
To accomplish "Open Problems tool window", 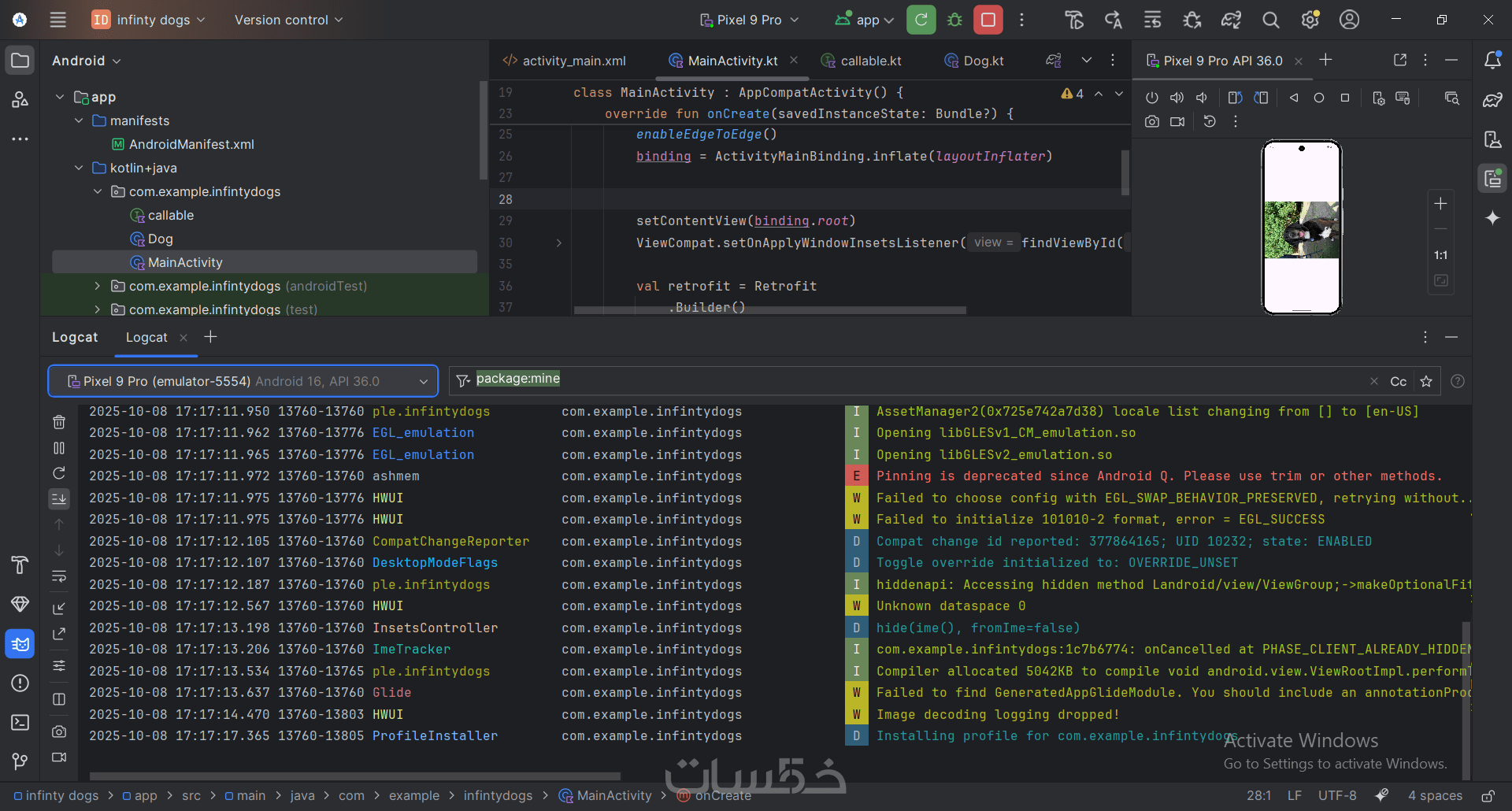I will coord(20,683).
